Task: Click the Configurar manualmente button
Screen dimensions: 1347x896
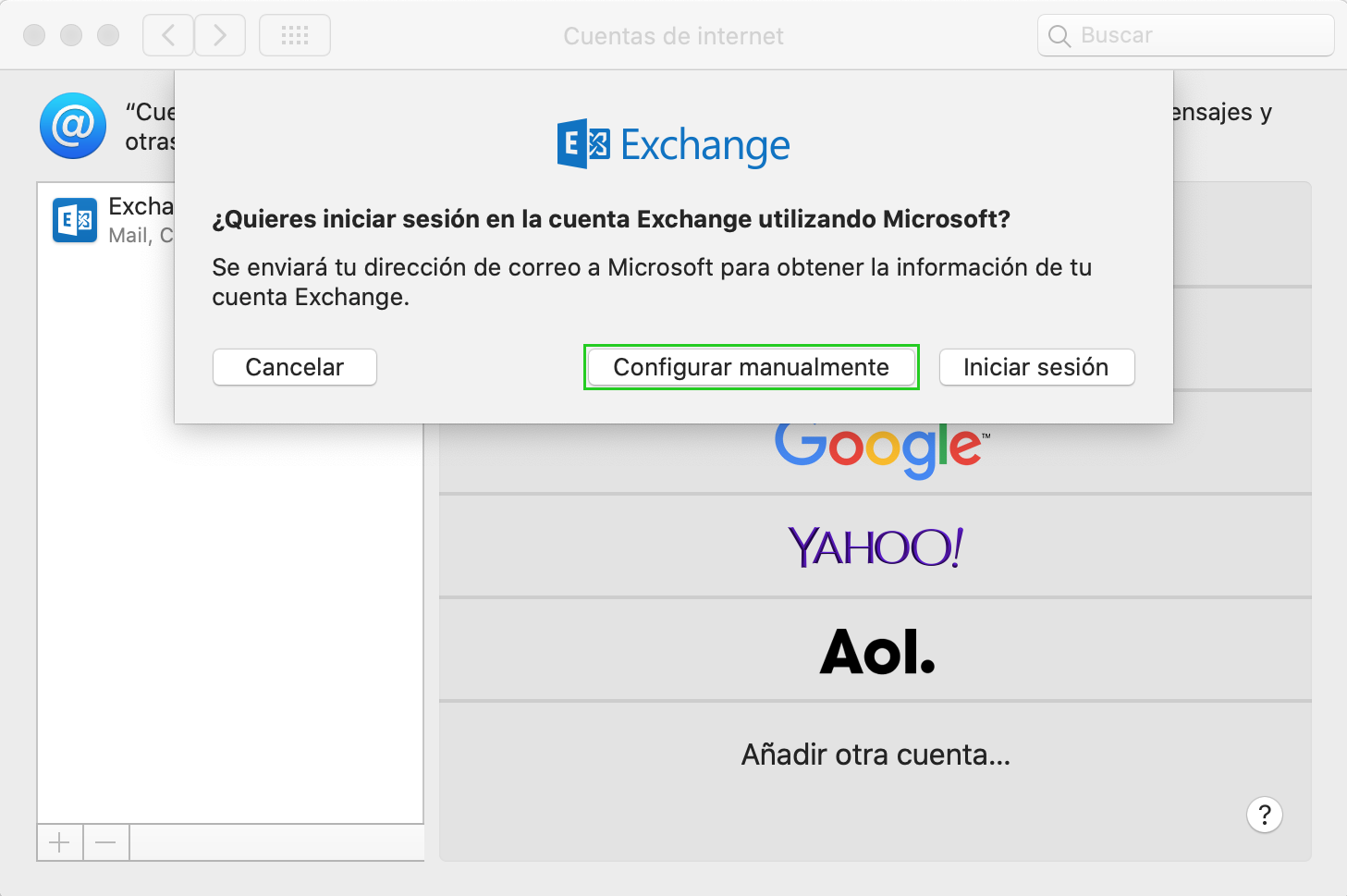Action: (751, 367)
